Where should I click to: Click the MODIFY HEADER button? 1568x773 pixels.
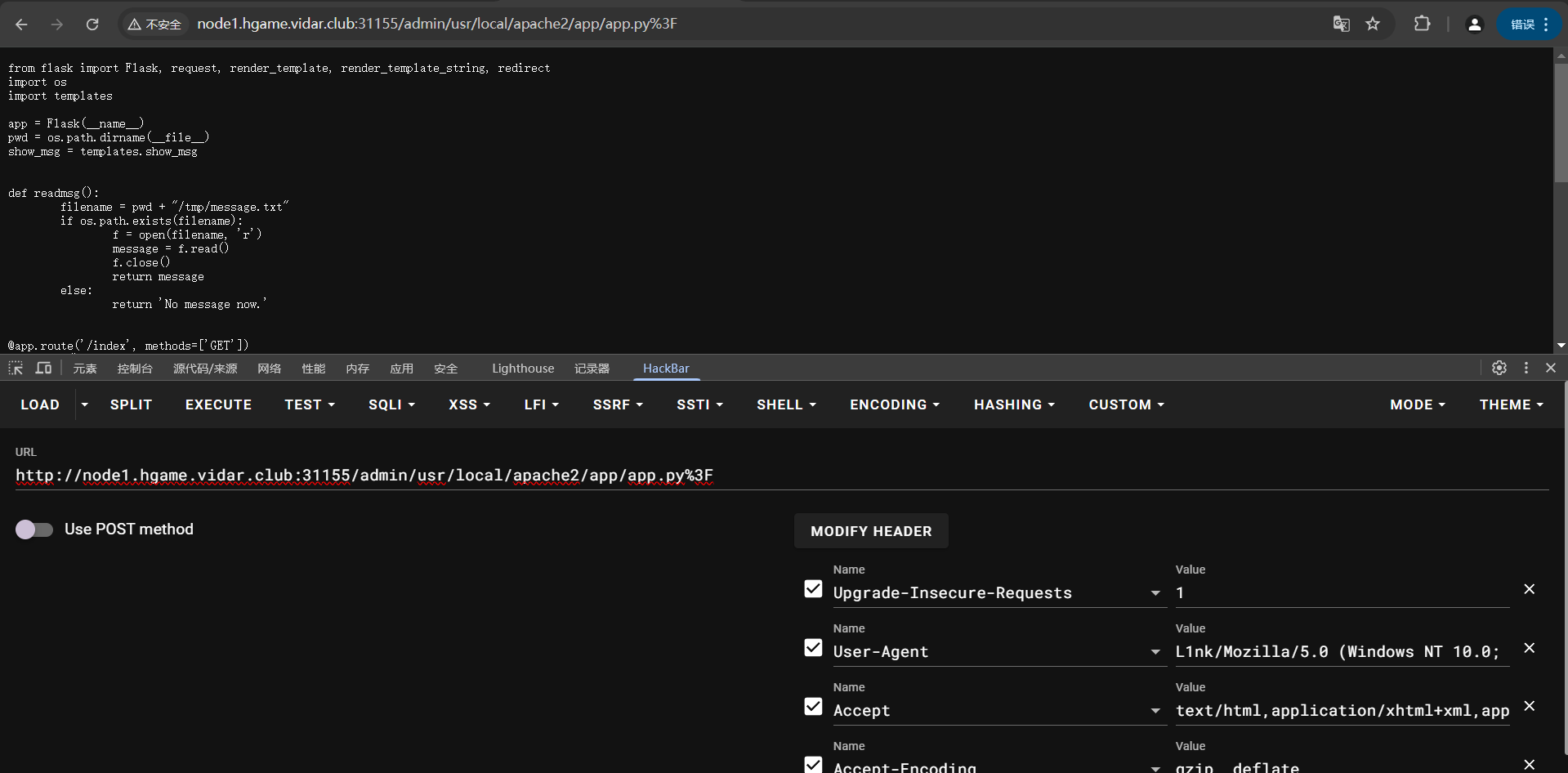point(871,531)
